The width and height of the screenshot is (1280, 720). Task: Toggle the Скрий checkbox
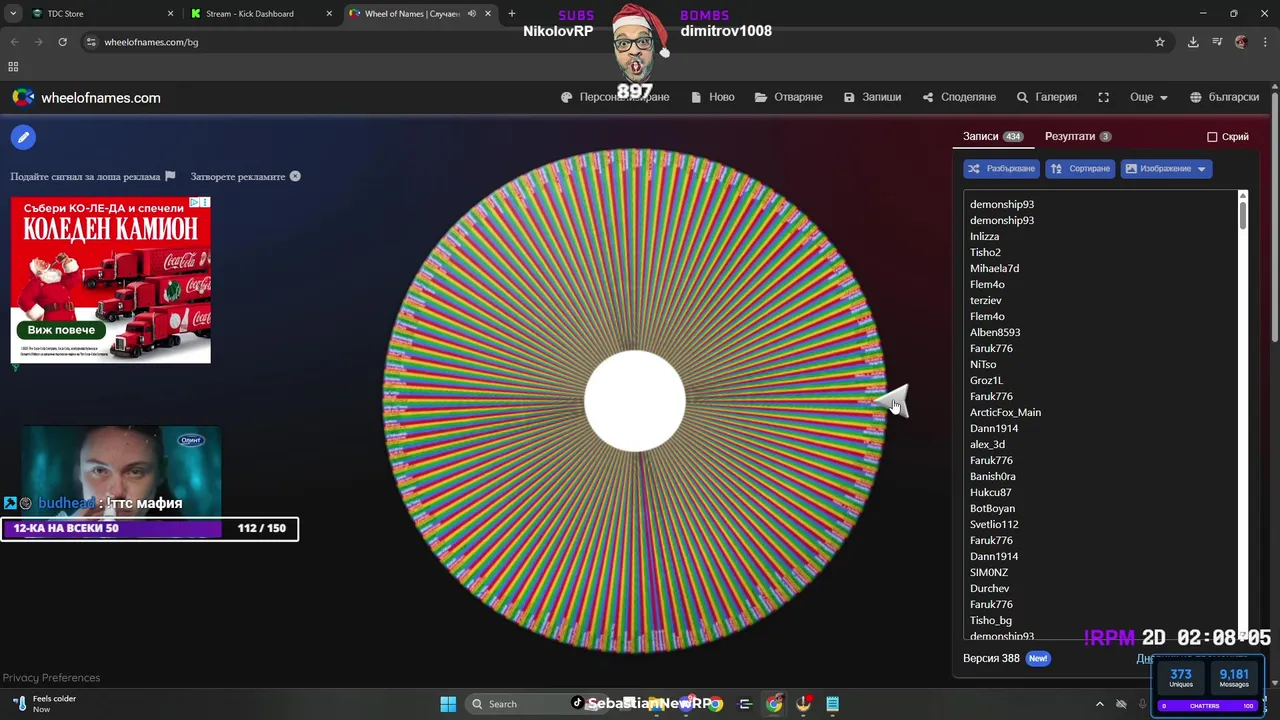(1212, 137)
